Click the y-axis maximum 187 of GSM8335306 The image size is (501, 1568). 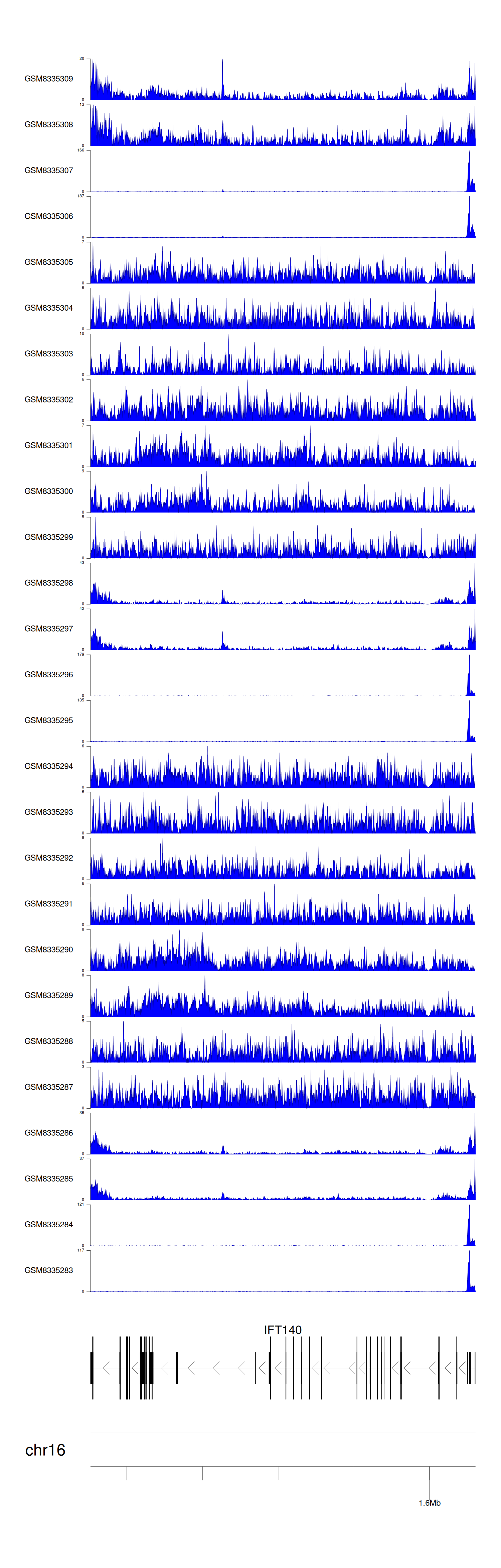click(81, 196)
